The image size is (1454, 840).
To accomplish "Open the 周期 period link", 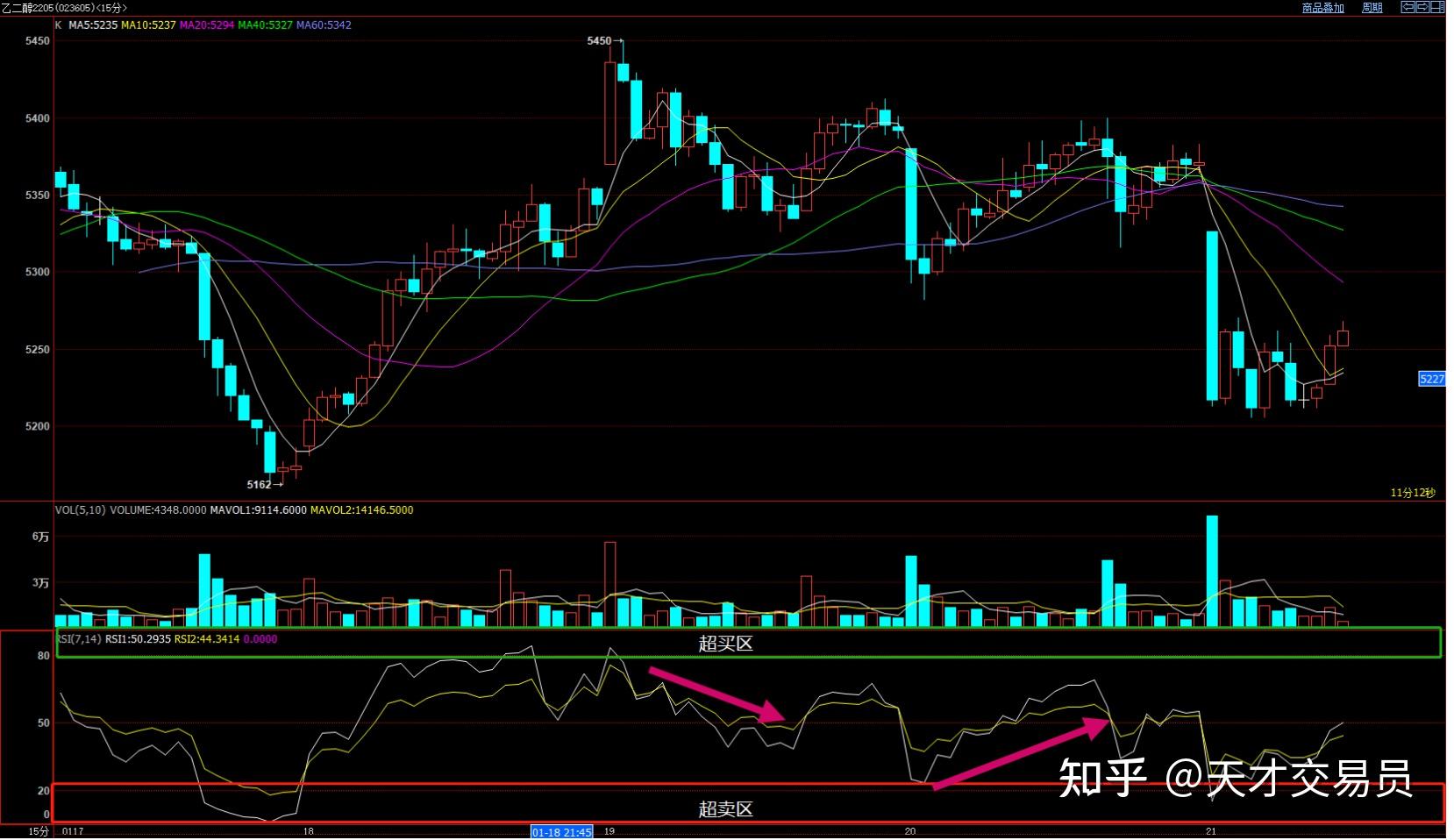I will (1372, 8).
